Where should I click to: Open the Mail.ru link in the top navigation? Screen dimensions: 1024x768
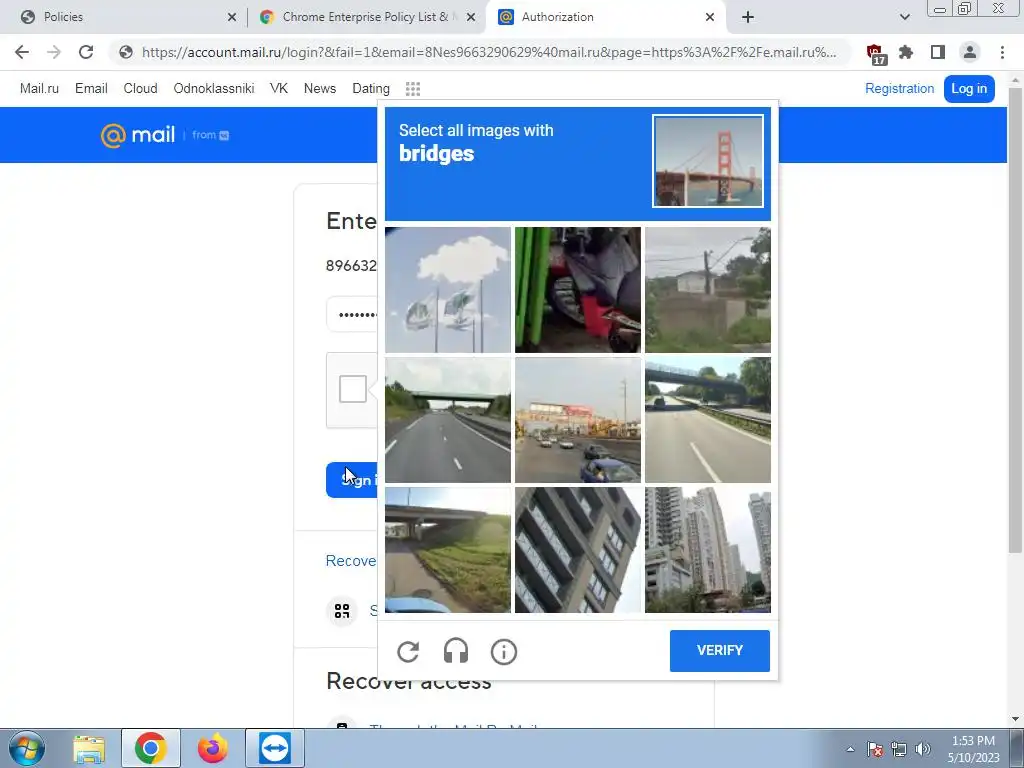point(39,88)
